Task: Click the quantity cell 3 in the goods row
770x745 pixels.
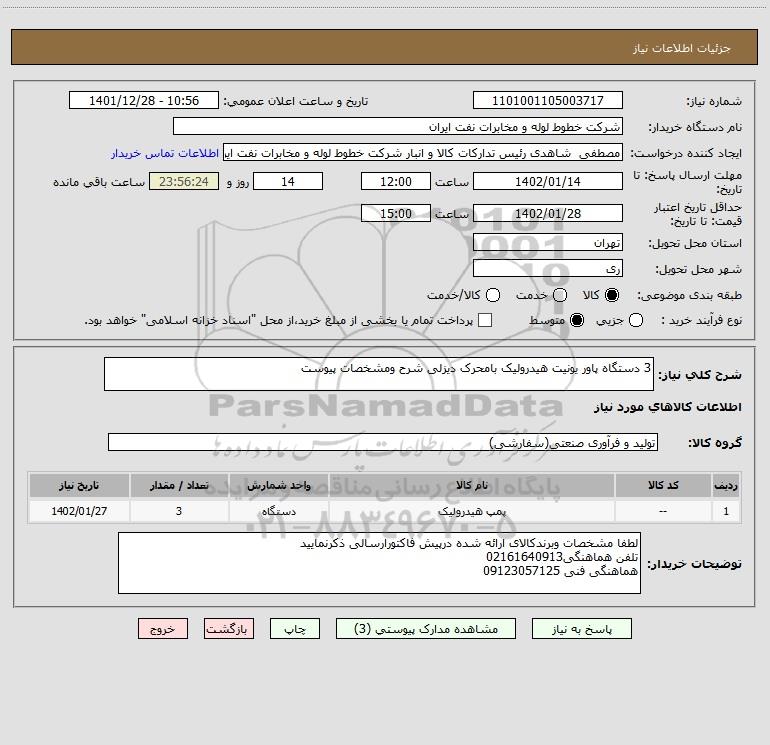Action: pos(179,511)
